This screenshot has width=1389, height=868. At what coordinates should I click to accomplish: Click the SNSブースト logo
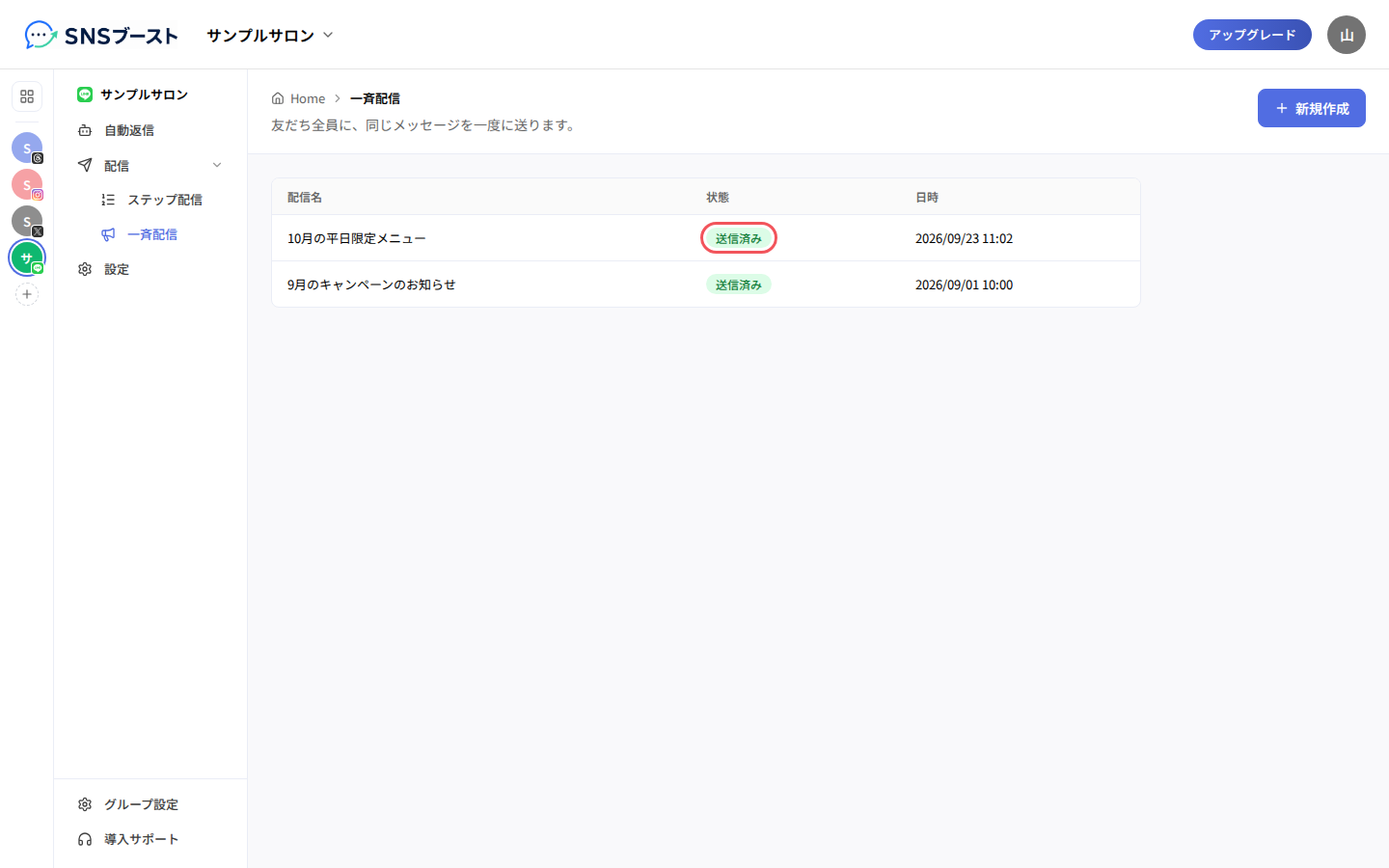pyautogui.click(x=101, y=35)
